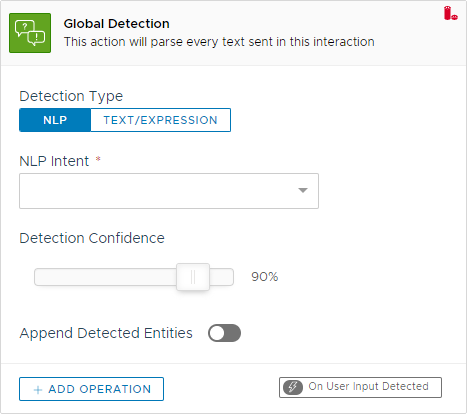Toggle the Append Detected Entities switch
Viewport: 467px width, 414px height.
(224, 333)
